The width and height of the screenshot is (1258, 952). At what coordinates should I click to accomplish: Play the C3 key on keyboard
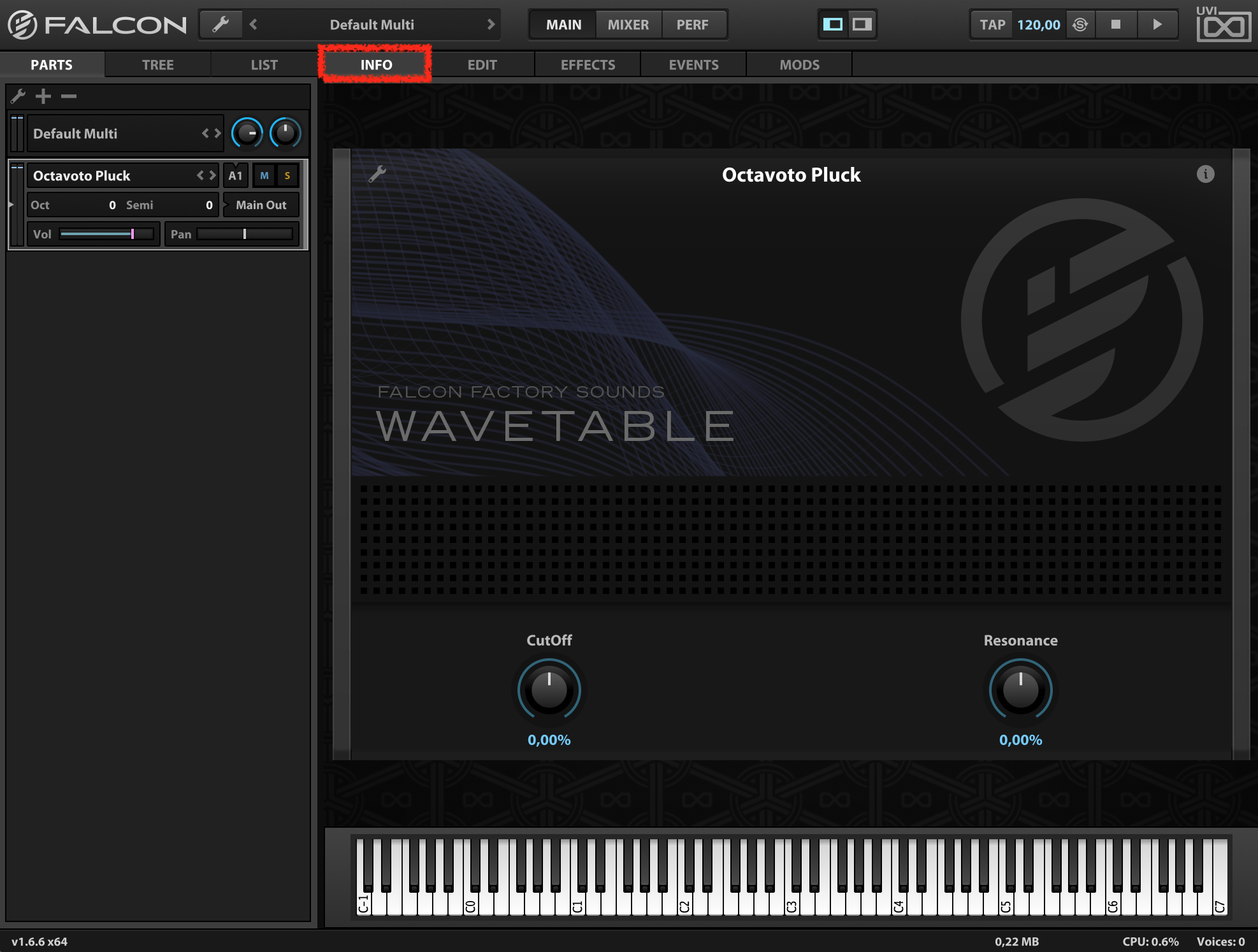click(x=792, y=902)
